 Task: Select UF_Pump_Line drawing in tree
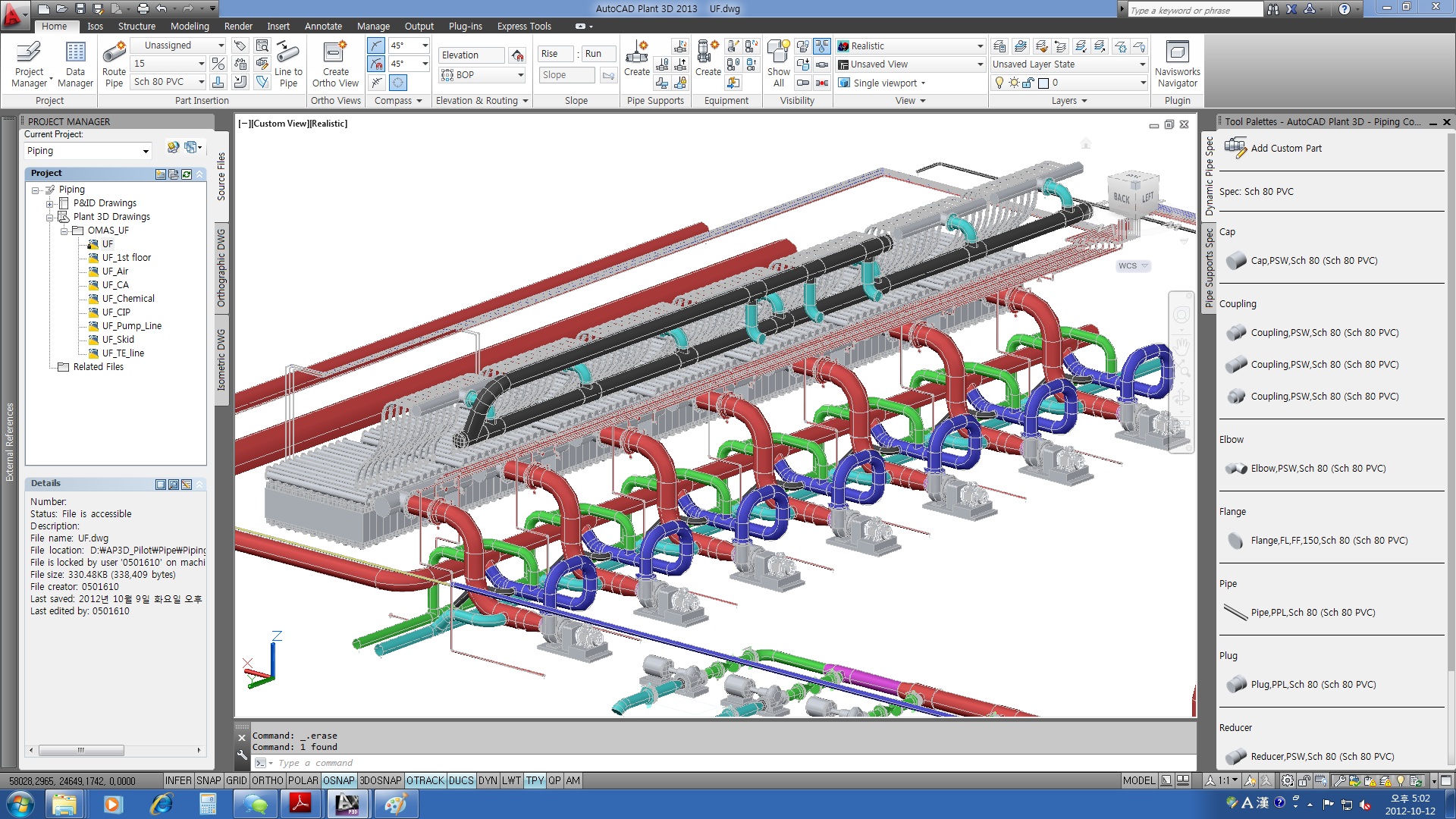131,326
